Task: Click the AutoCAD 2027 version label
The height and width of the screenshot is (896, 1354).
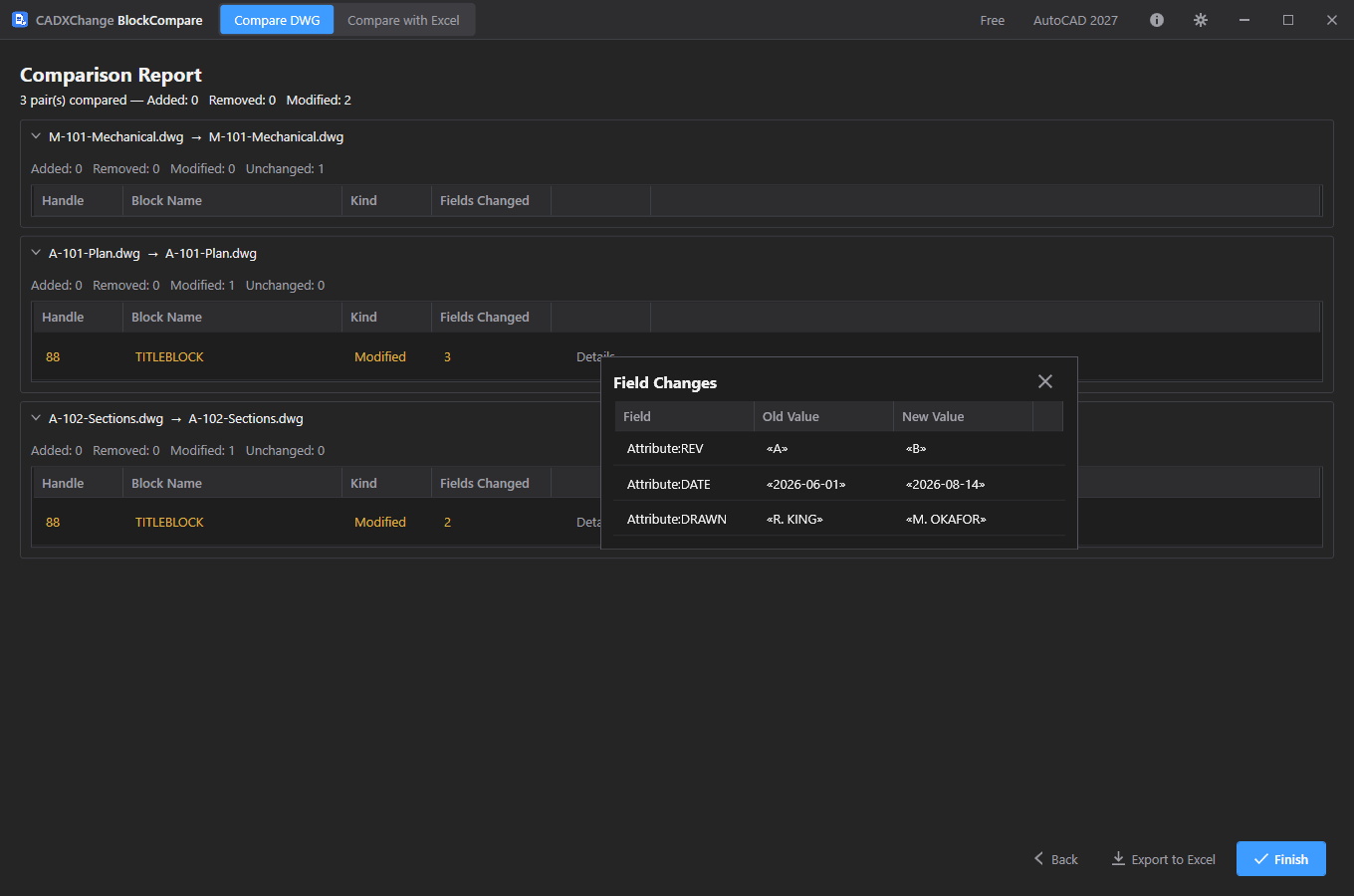Action: coord(1075,20)
